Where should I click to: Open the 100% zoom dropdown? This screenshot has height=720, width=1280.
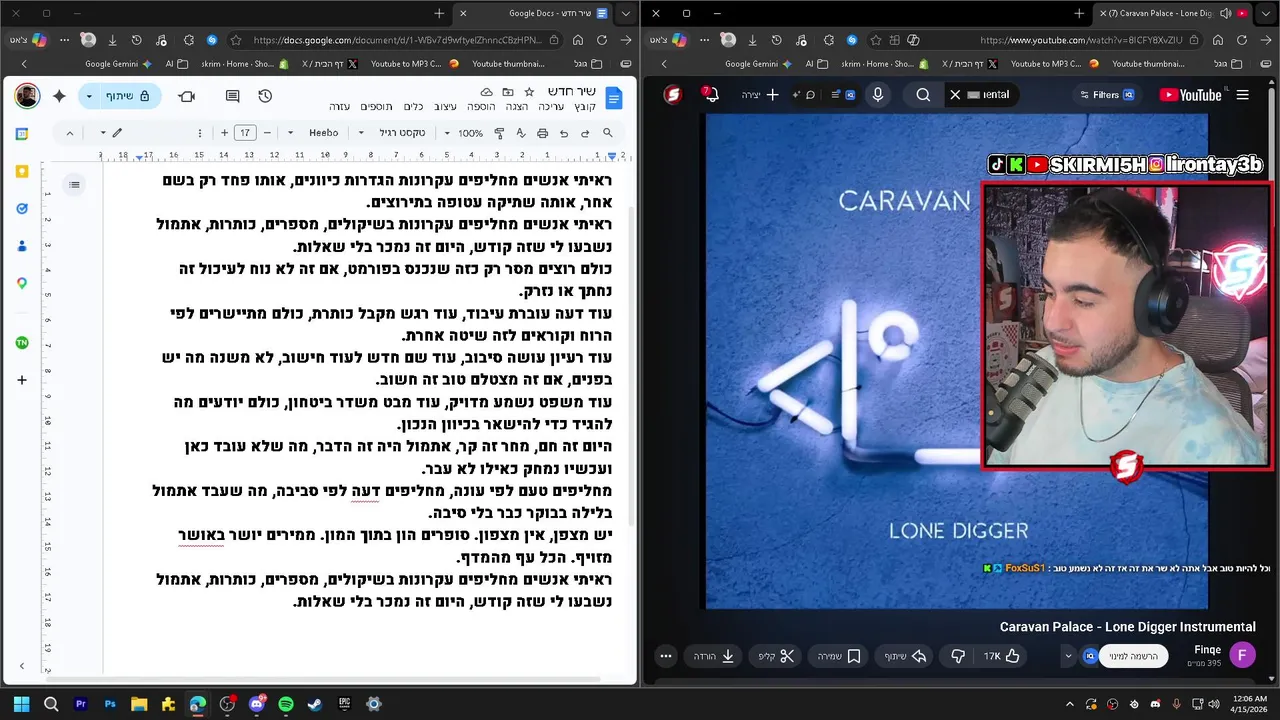(464, 133)
